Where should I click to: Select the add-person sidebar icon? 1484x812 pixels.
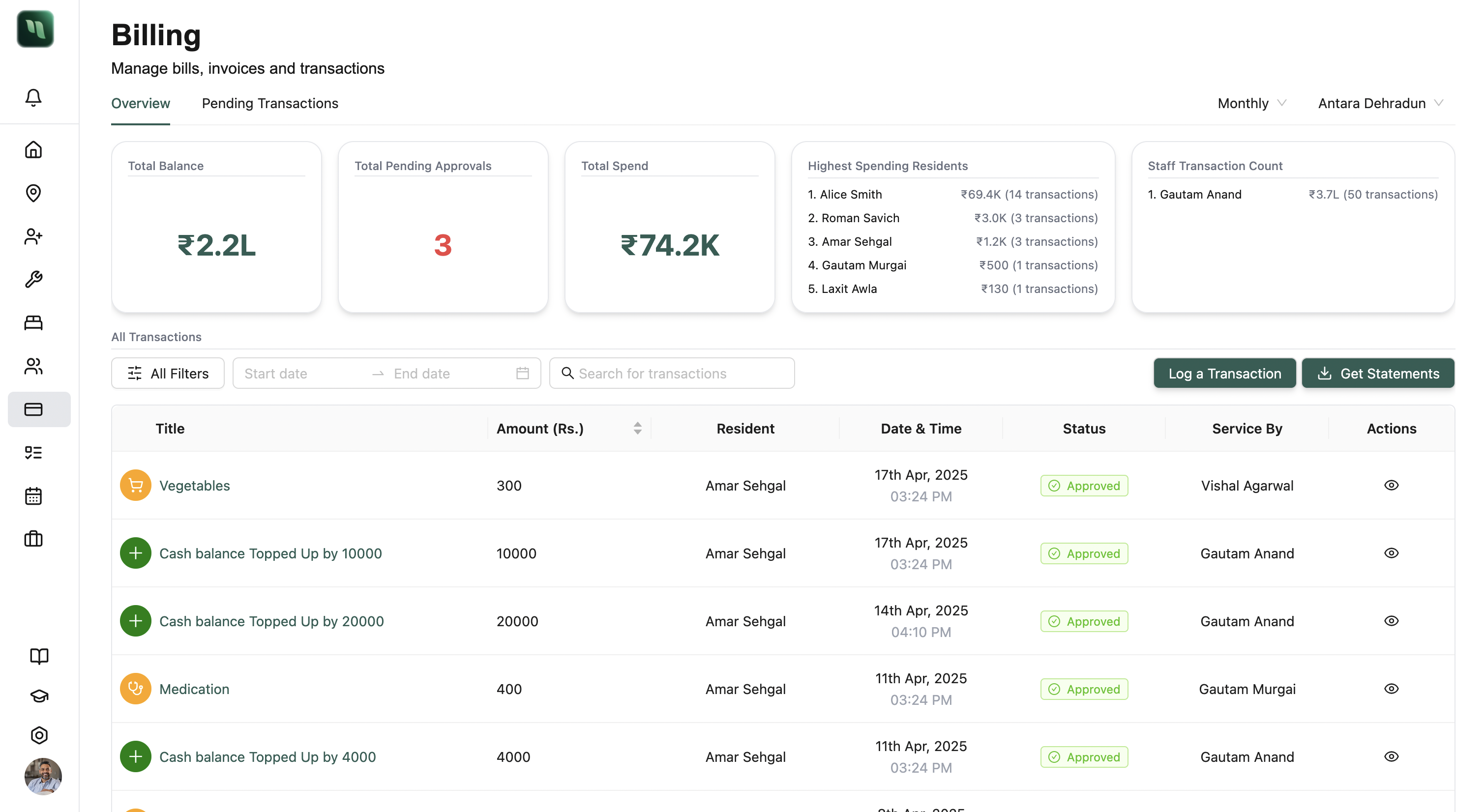(33, 236)
